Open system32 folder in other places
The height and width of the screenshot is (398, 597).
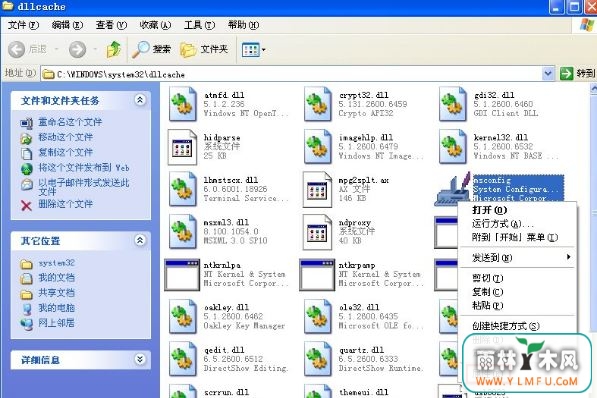click(x=56, y=263)
